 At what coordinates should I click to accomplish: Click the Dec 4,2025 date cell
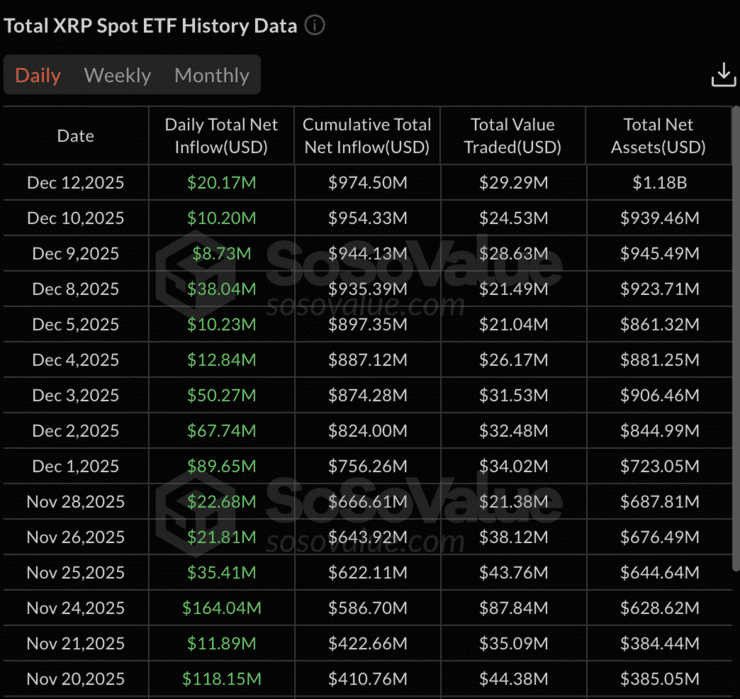click(76, 360)
